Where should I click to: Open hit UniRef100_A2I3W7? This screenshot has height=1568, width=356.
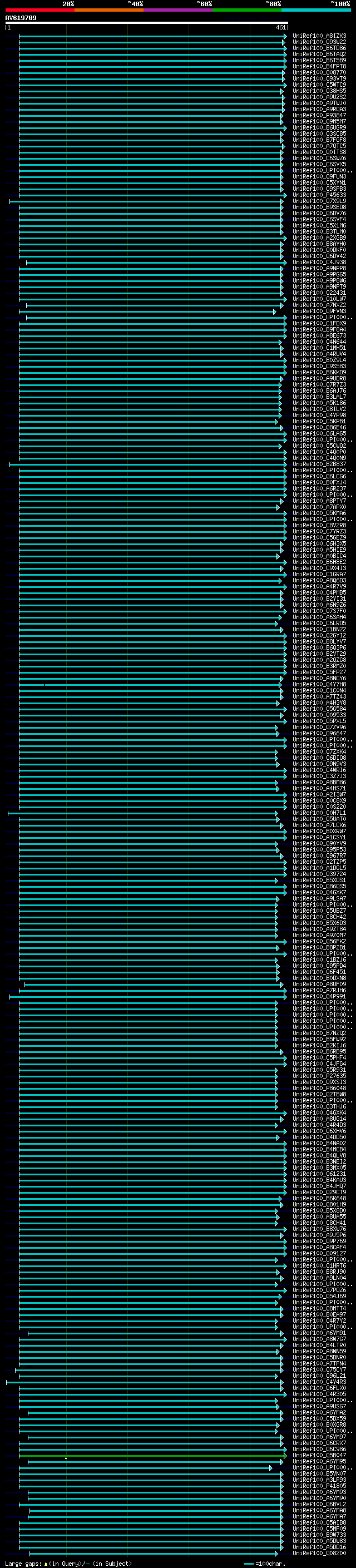tap(319, 794)
